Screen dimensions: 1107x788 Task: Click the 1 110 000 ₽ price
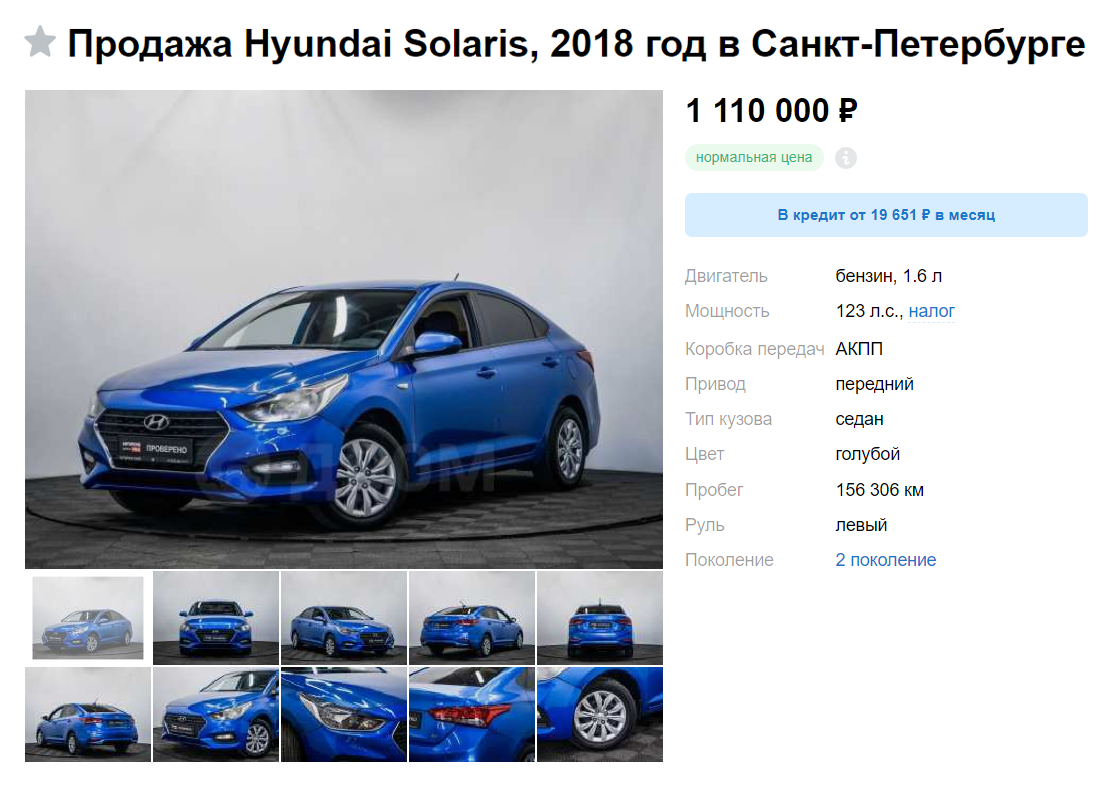(x=772, y=111)
